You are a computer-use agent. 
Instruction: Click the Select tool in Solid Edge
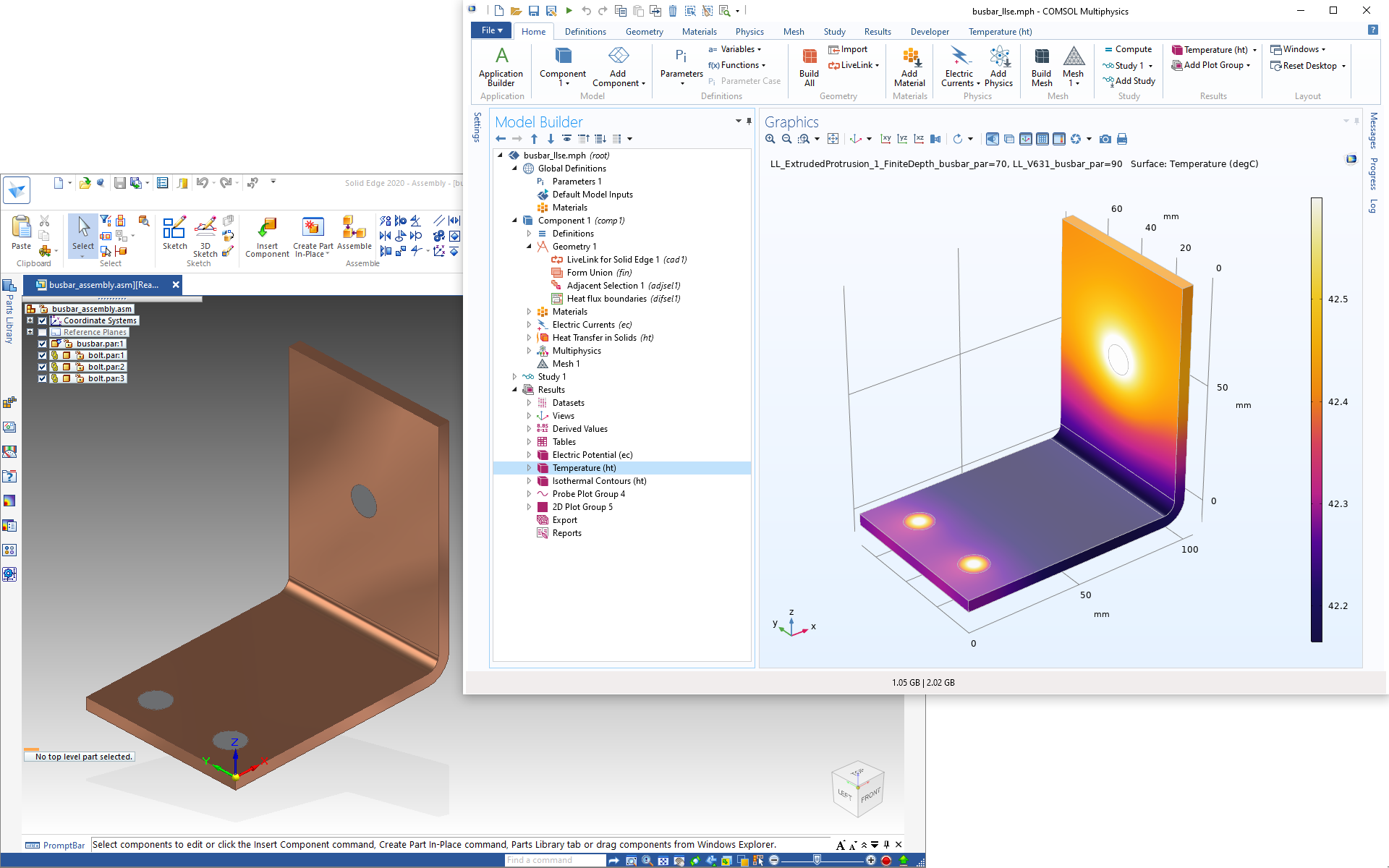click(83, 234)
